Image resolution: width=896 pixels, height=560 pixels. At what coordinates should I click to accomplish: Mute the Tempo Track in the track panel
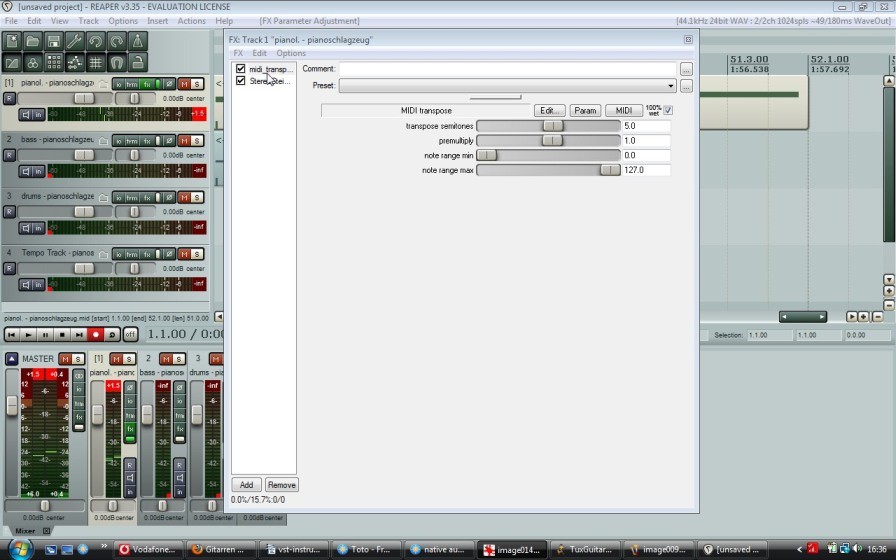pos(184,254)
